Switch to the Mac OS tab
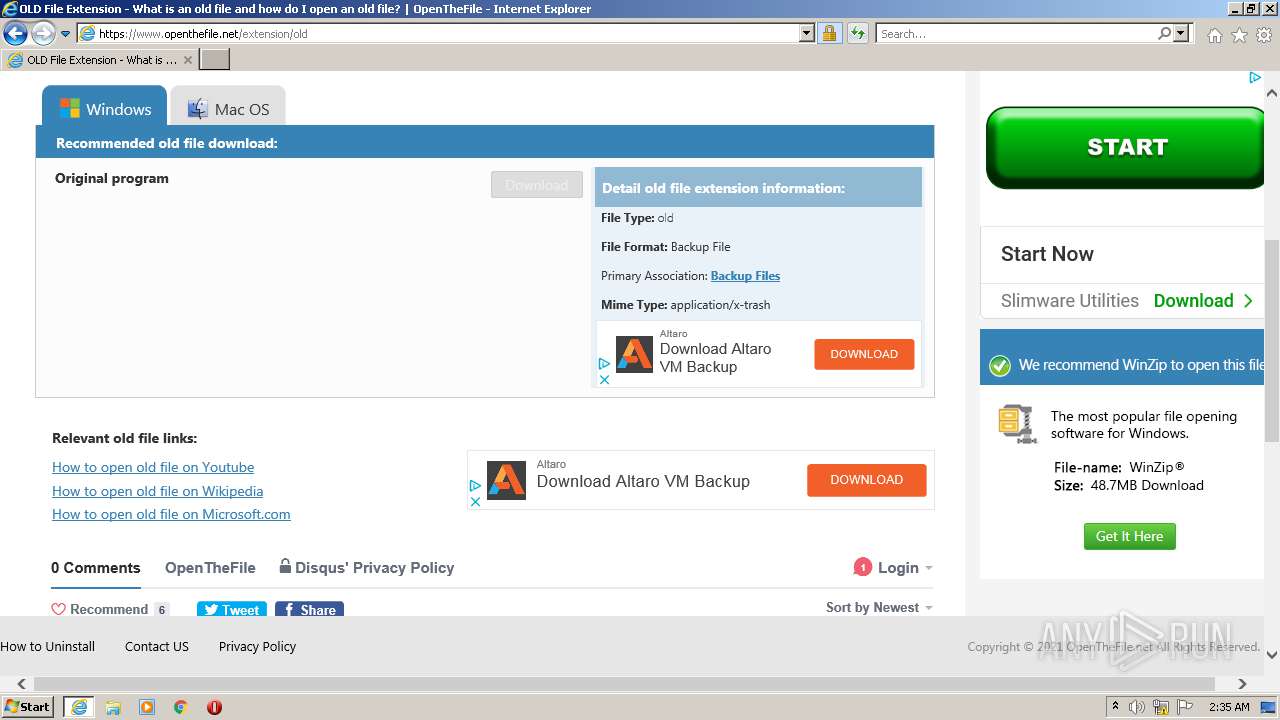 228,108
